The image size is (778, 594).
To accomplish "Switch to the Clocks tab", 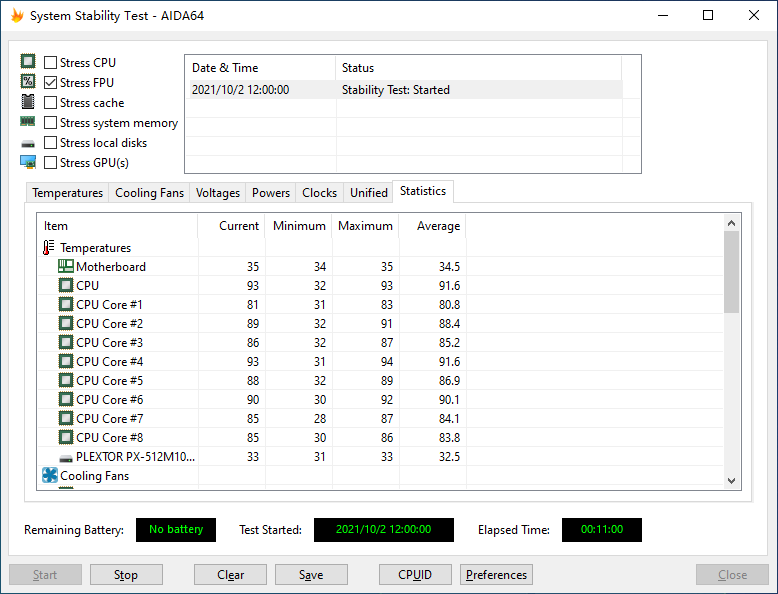I will click(x=320, y=193).
